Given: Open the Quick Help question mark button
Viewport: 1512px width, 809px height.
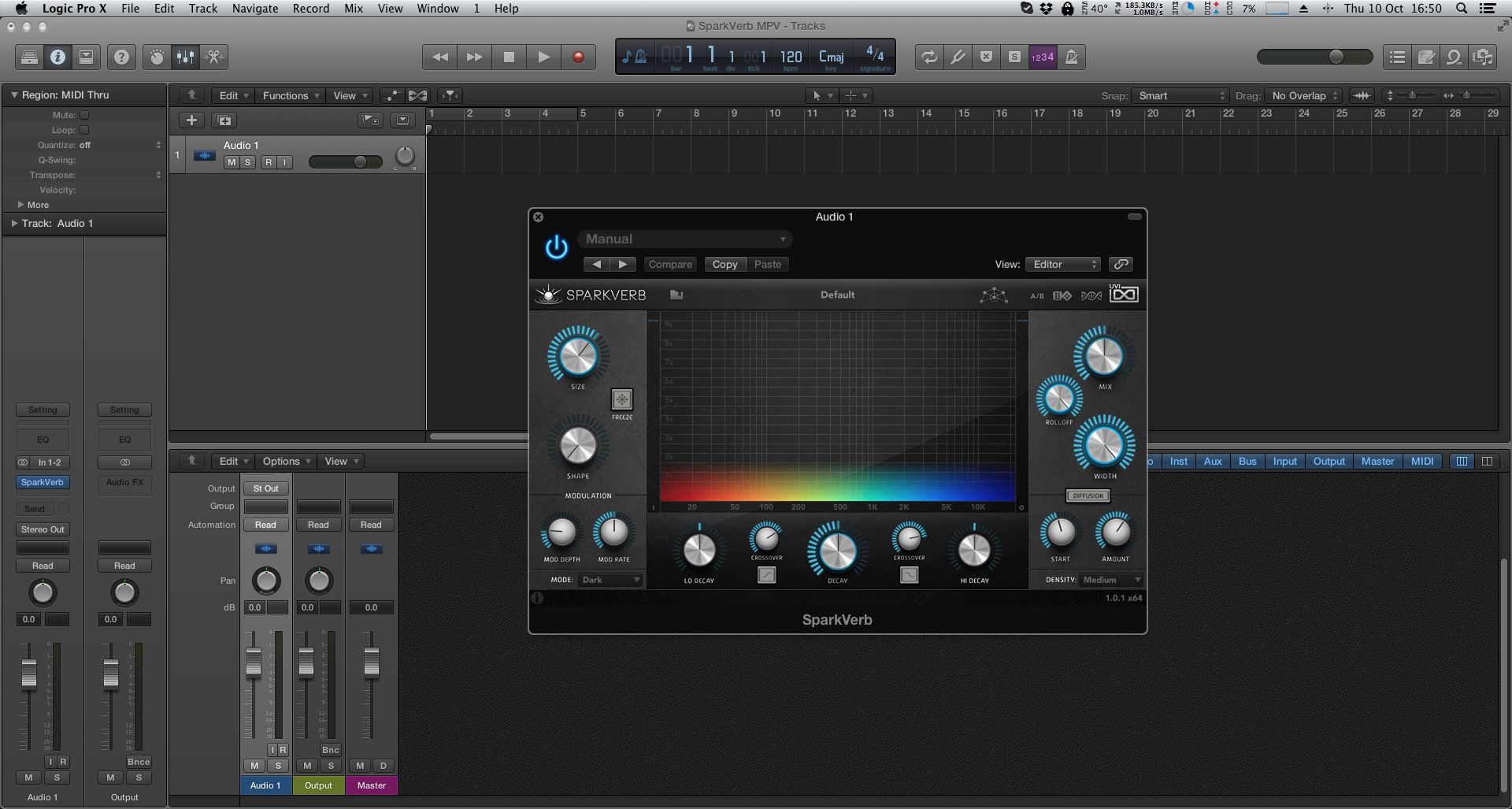Looking at the screenshot, I should tap(121, 57).
